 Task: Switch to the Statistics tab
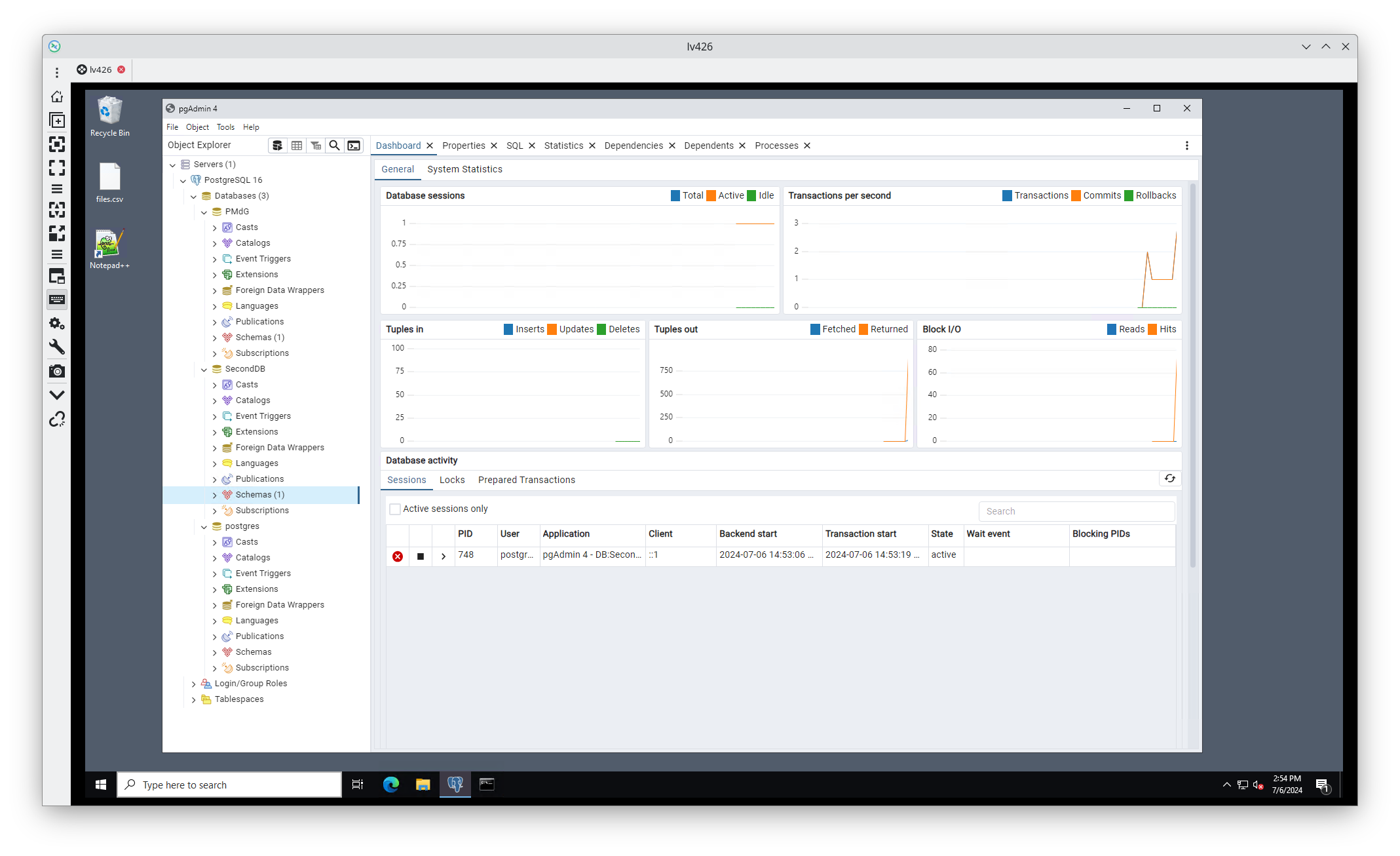tap(563, 146)
